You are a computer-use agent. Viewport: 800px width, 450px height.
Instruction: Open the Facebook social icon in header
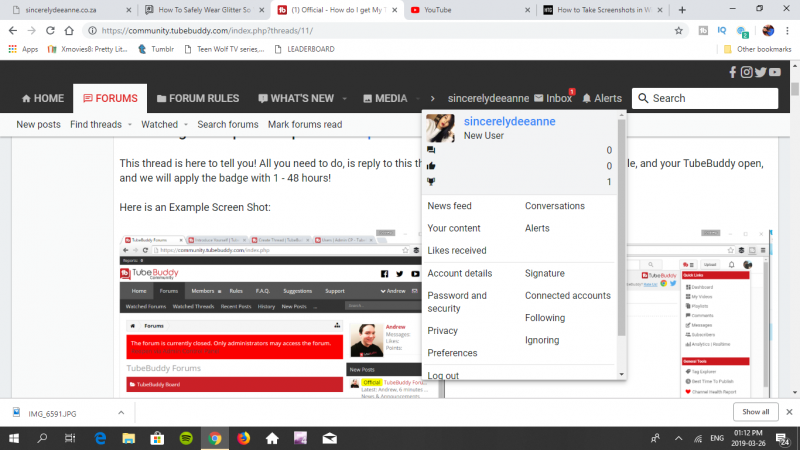(x=733, y=72)
